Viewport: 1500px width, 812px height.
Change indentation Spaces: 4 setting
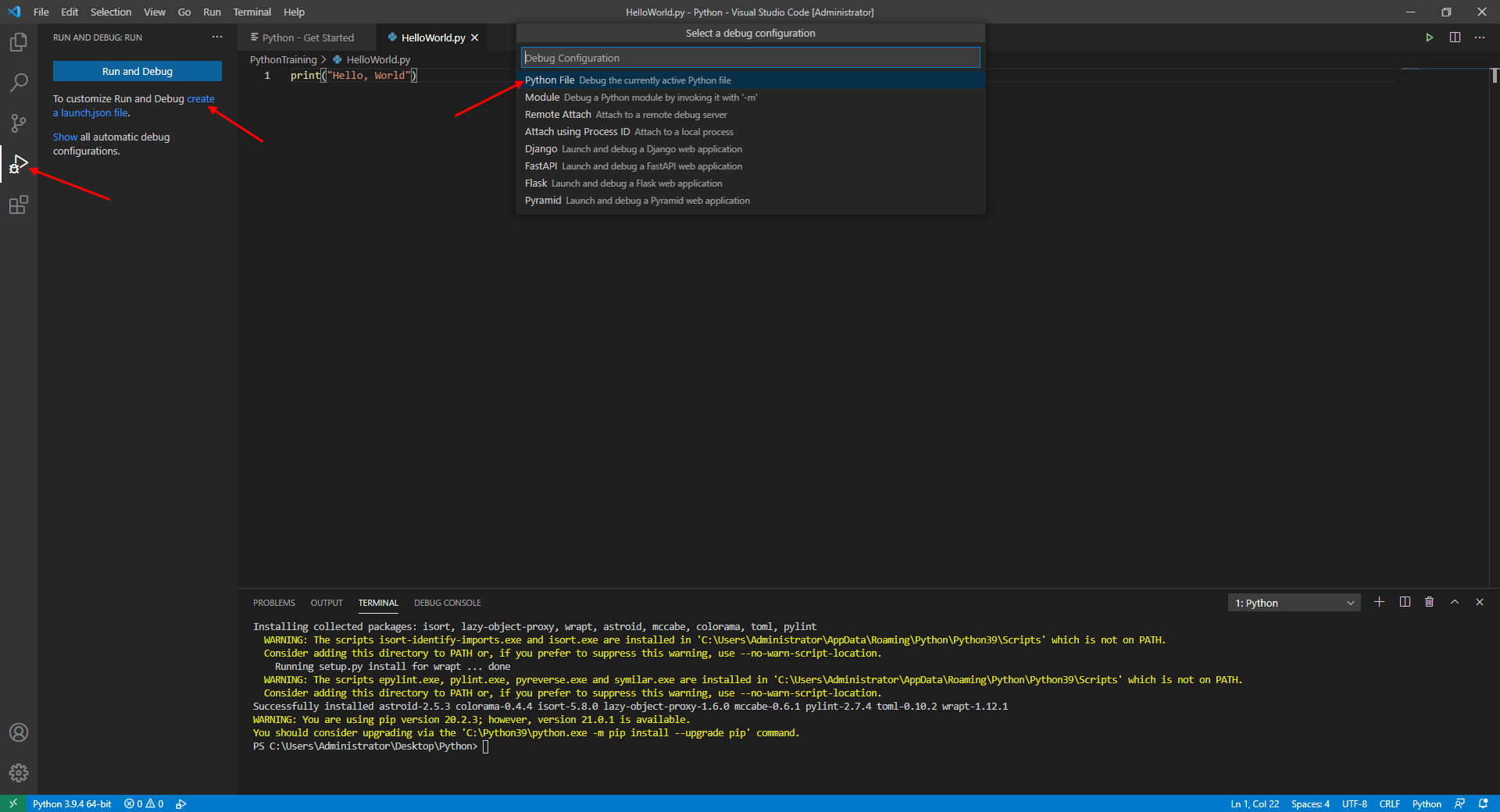pyautogui.click(x=1310, y=803)
